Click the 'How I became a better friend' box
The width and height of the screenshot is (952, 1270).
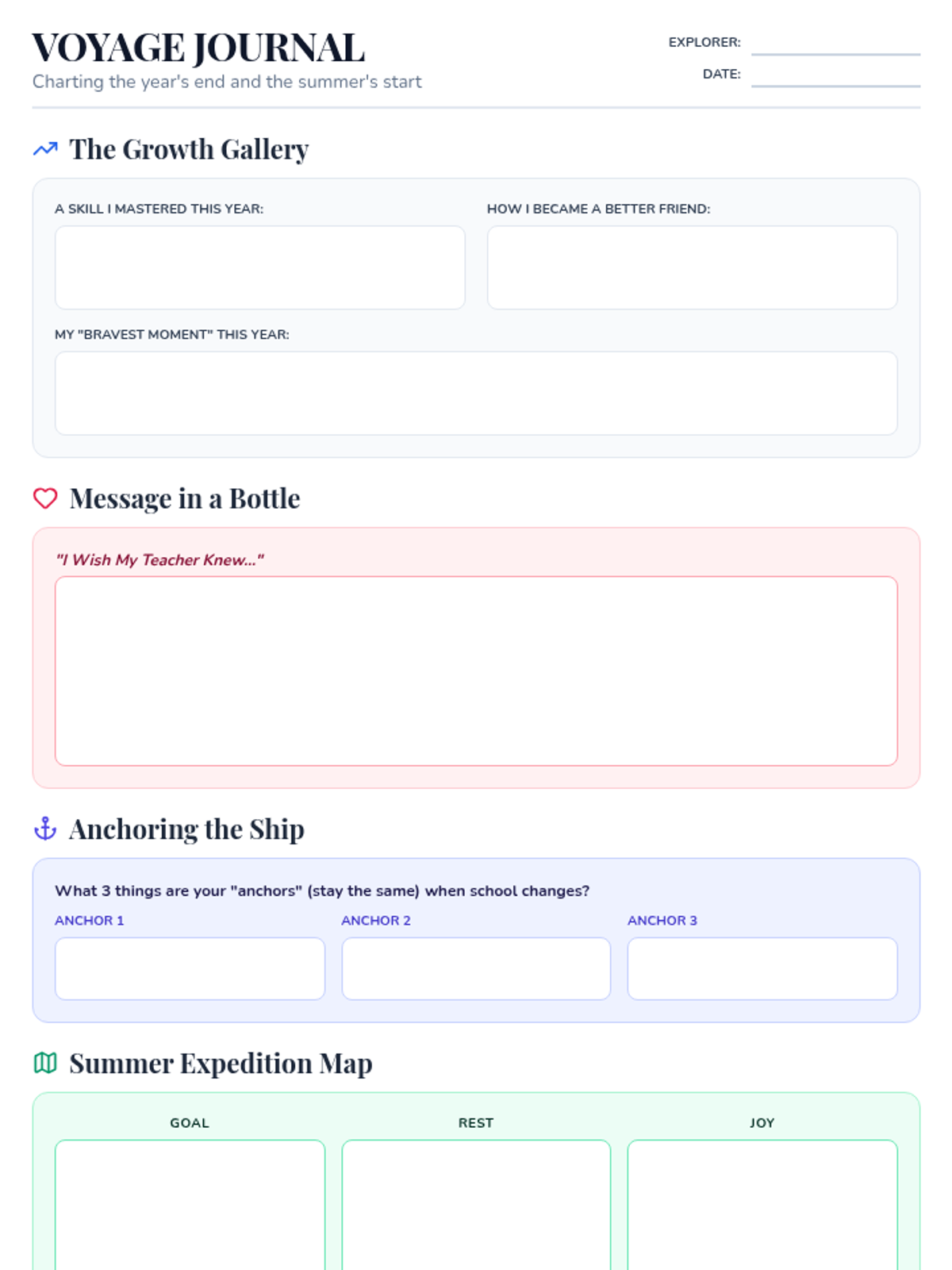692,267
